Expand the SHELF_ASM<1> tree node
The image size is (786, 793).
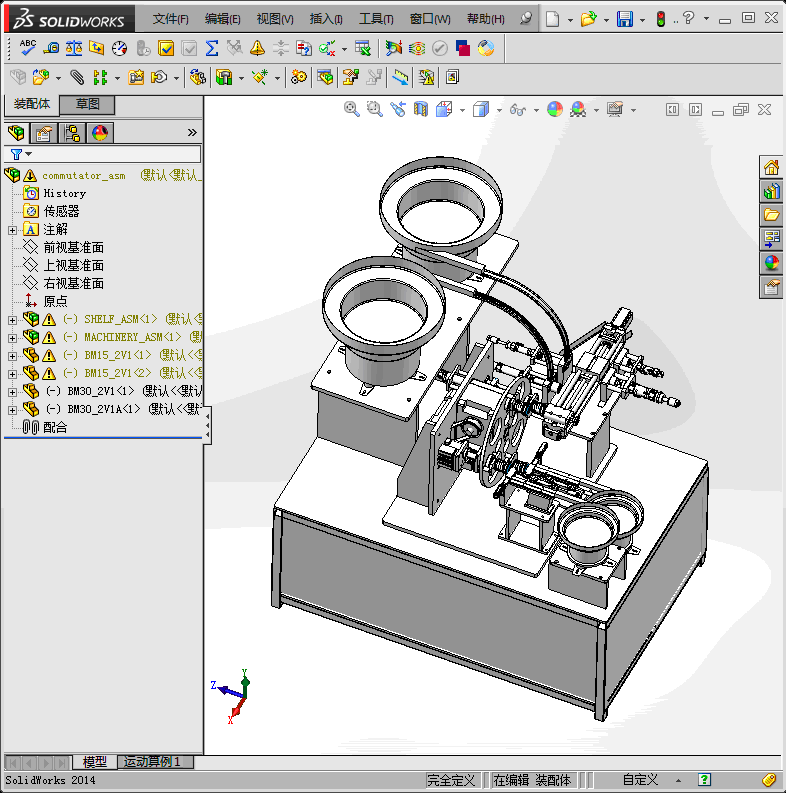coord(12,320)
